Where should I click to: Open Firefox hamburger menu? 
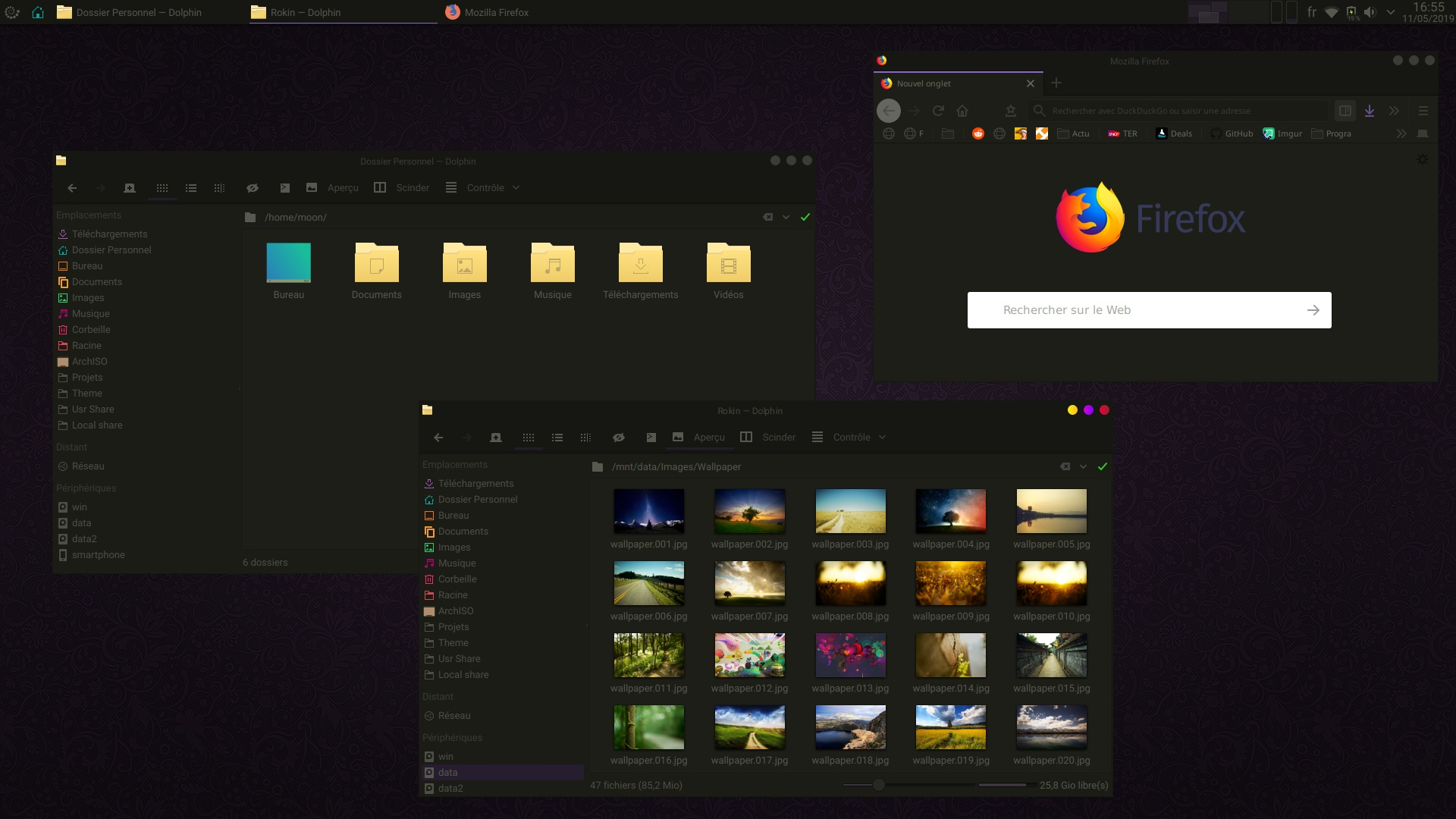(x=1423, y=111)
